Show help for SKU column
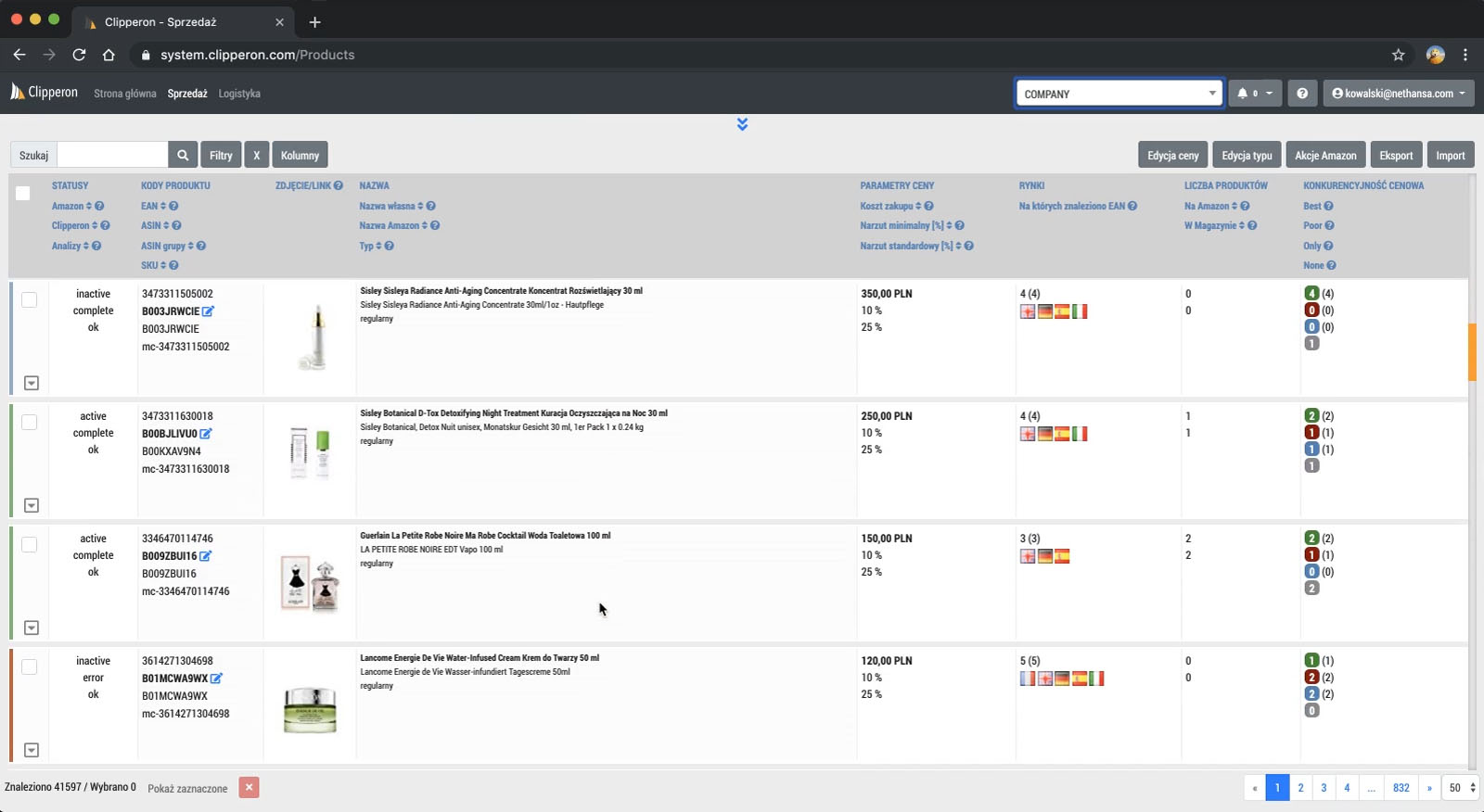Screen dimensions: 1484x812 tap(173, 265)
